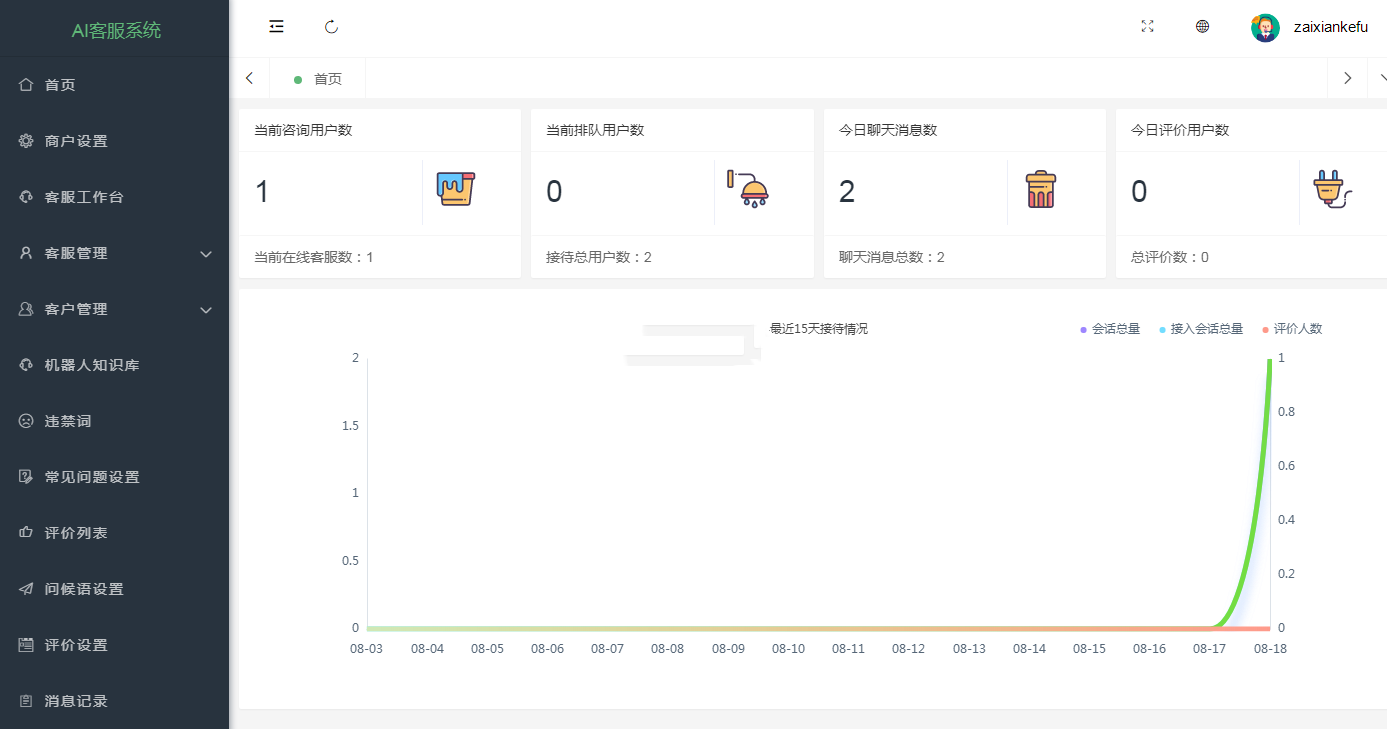This screenshot has height=729, width=1387.
Task: Click 接待总用户数：2 text
Action: click(599, 257)
